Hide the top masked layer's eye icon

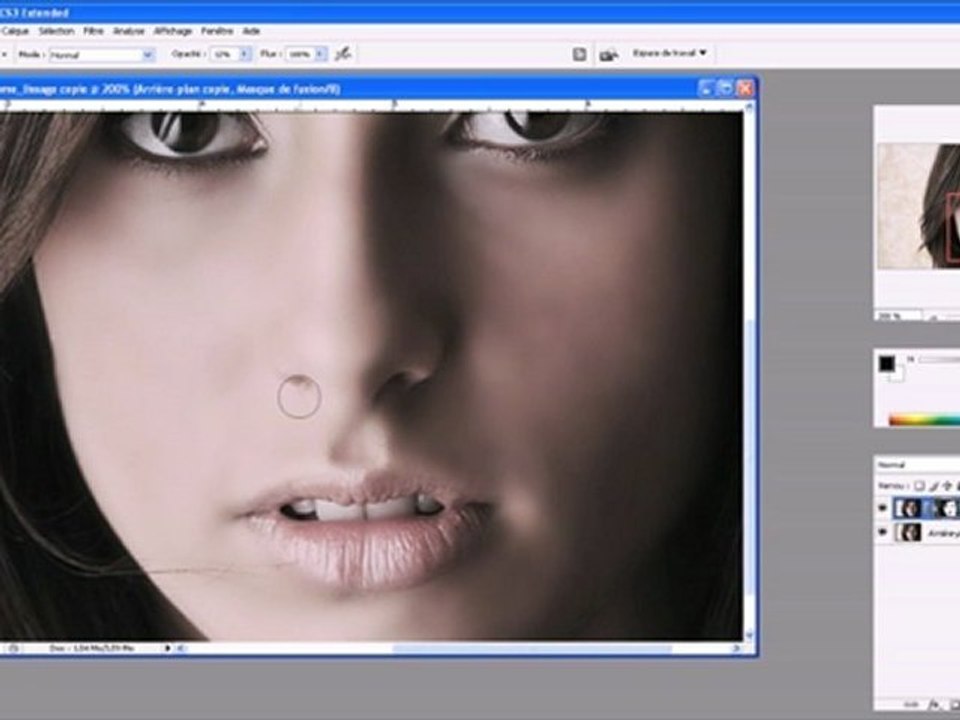[x=882, y=508]
